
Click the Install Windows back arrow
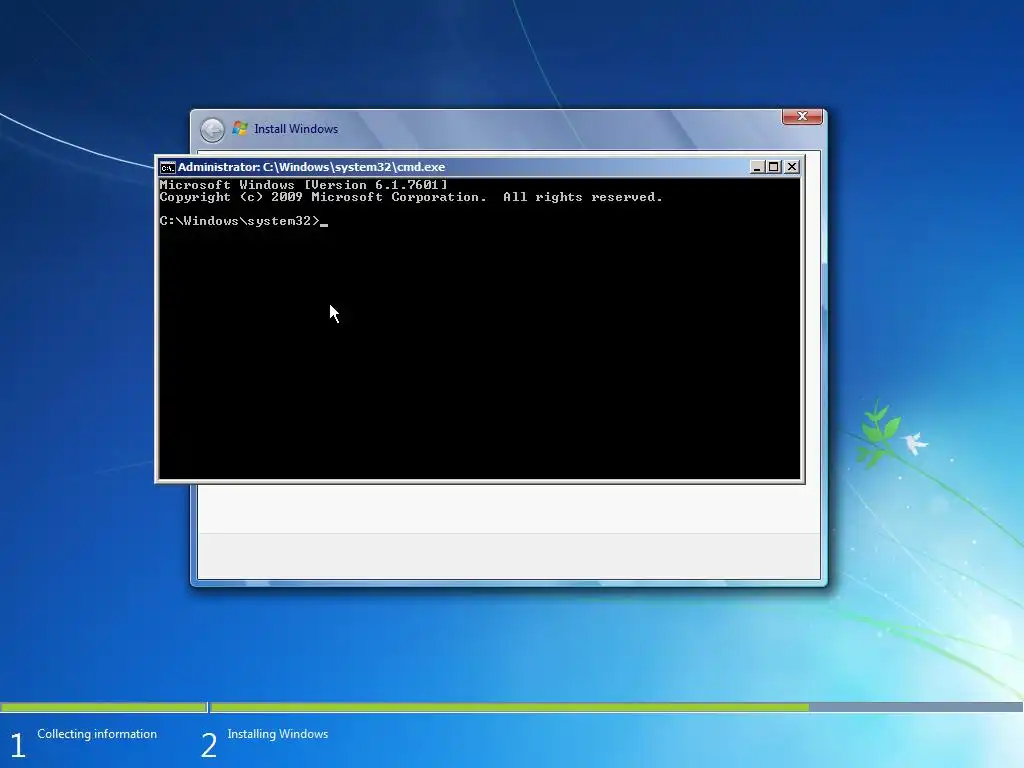(212, 130)
